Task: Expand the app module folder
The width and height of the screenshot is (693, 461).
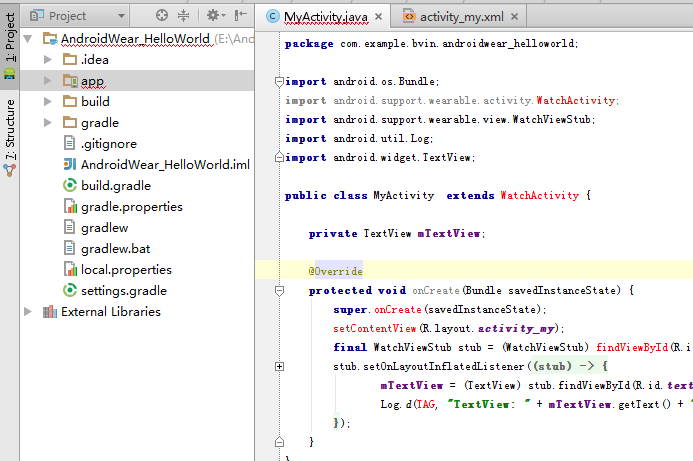Action: click(48, 80)
